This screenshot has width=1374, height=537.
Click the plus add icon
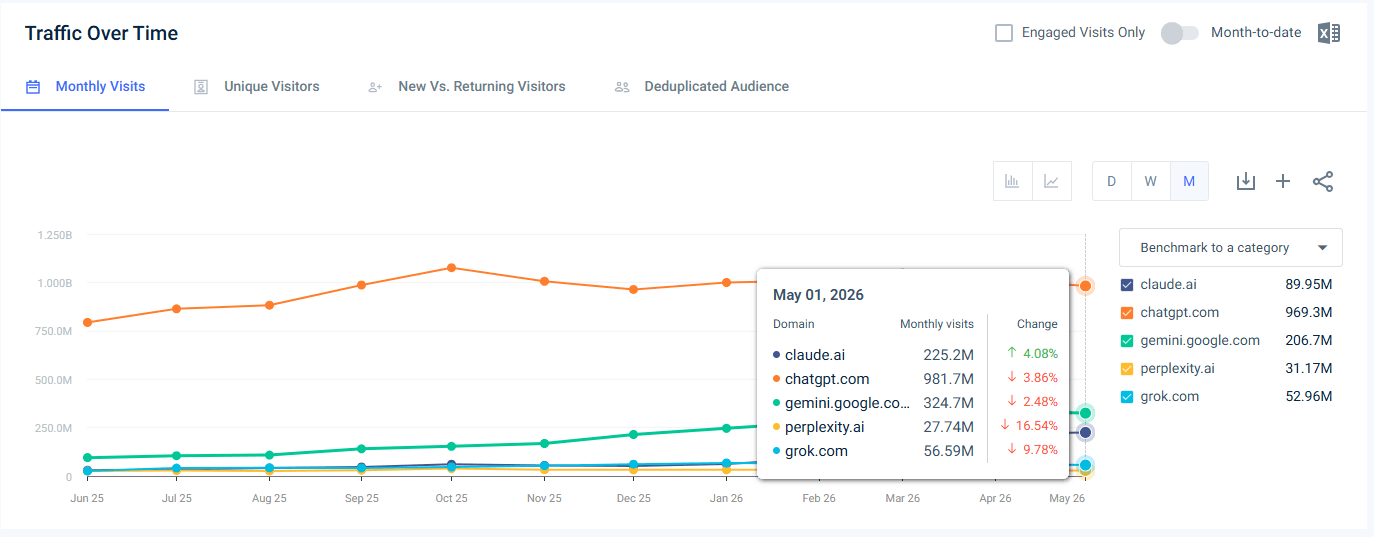click(x=1283, y=181)
